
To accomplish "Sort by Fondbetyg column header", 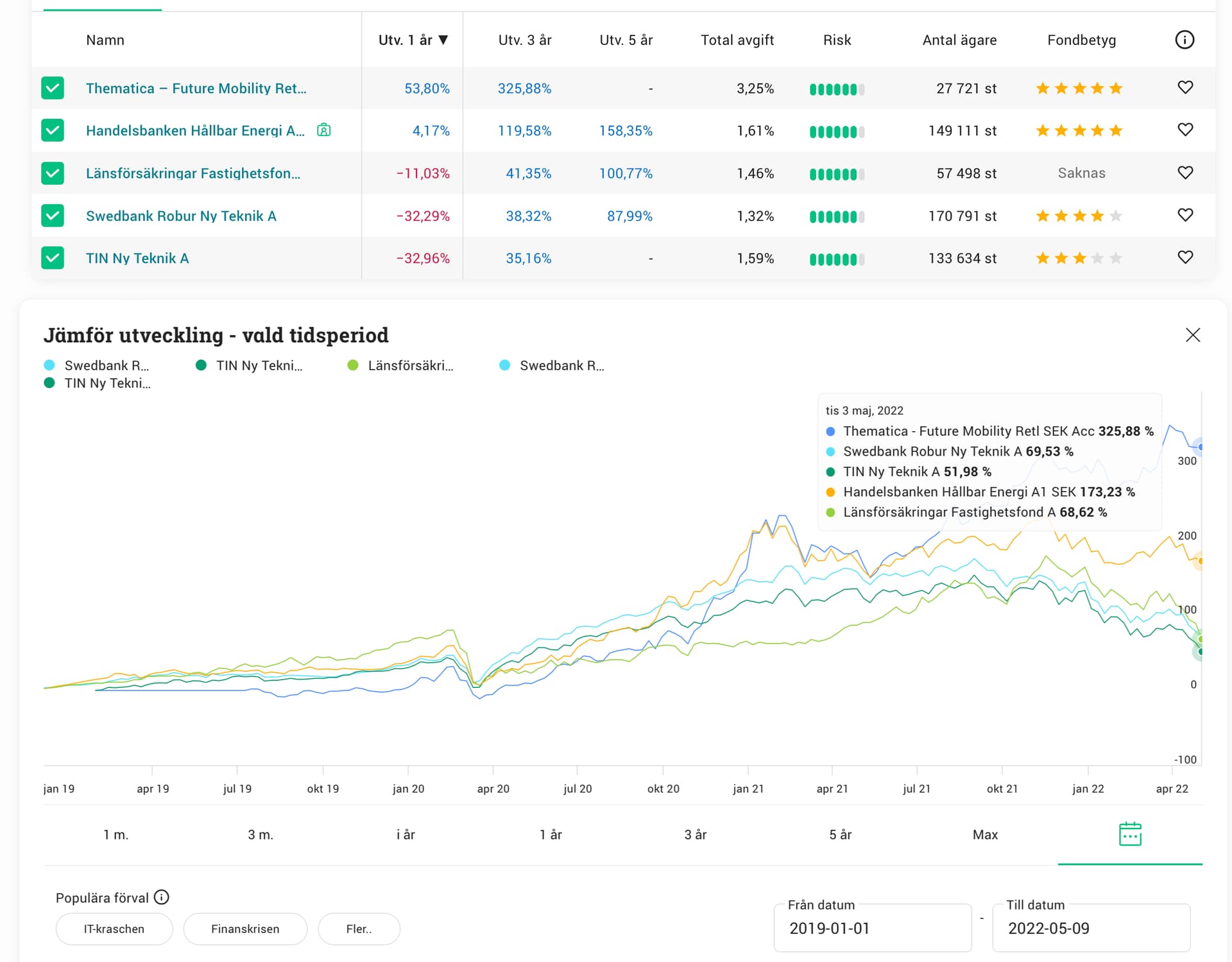I will click(1082, 40).
